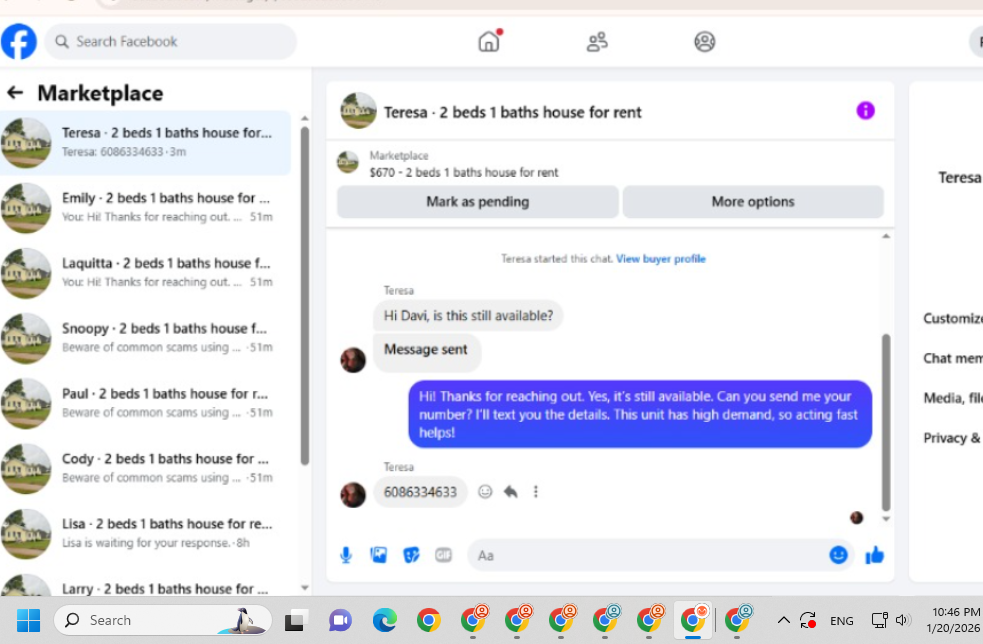Image resolution: width=983 pixels, height=644 pixels.
Task: Click the ENG language indicator
Action: [x=841, y=621]
